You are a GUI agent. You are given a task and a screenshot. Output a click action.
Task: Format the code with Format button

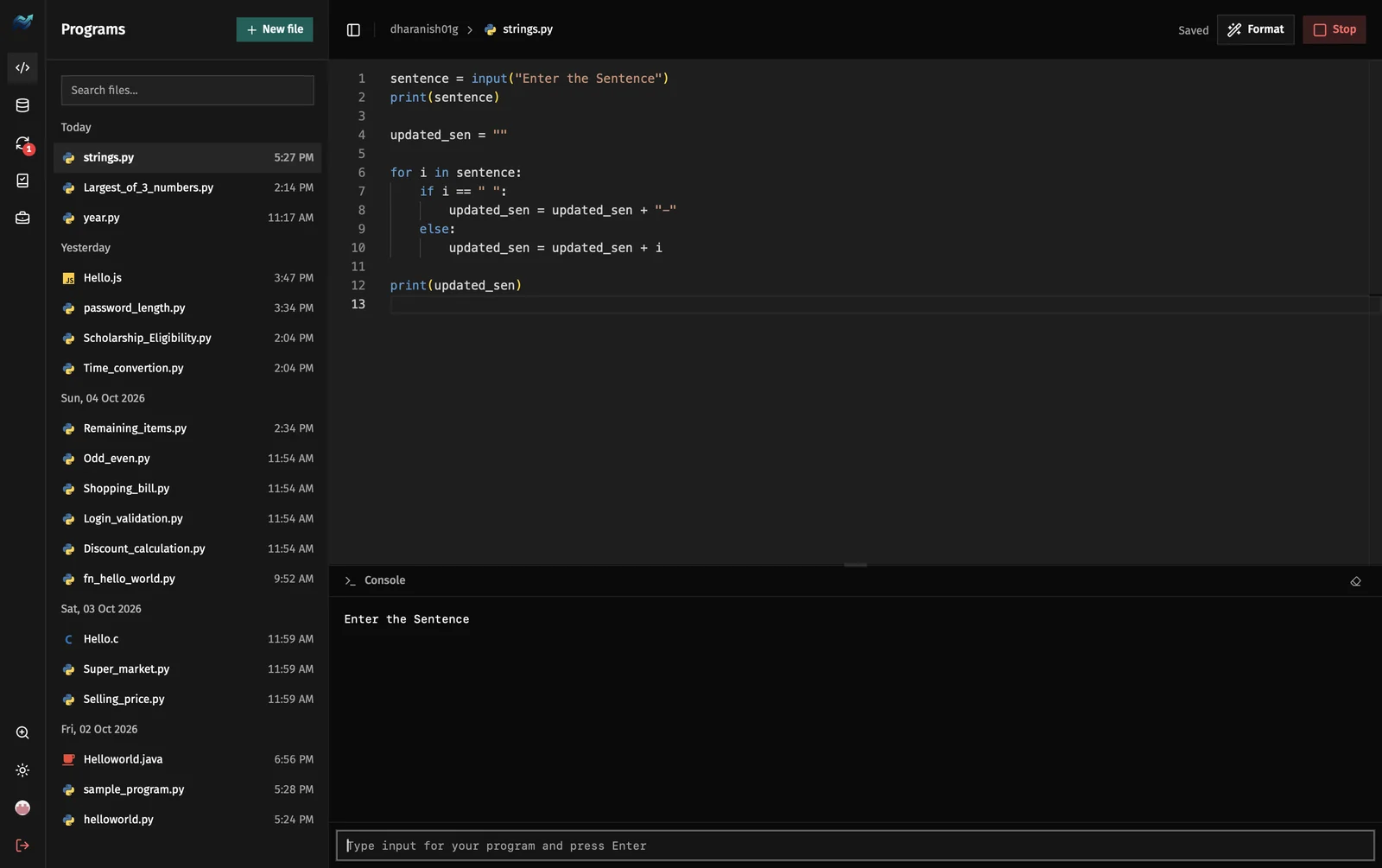pyautogui.click(x=1255, y=29)
